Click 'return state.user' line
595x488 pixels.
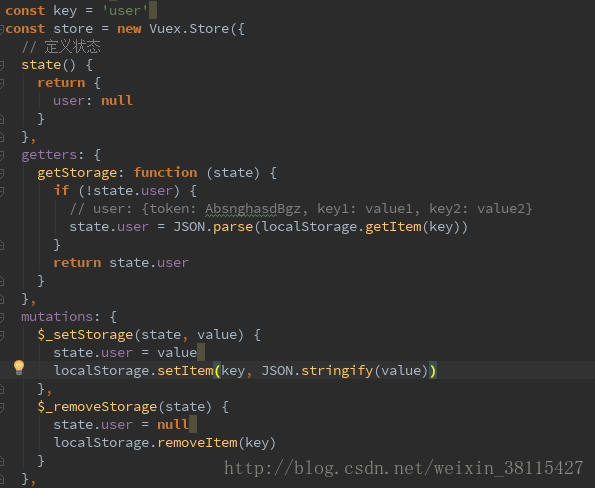121,263
